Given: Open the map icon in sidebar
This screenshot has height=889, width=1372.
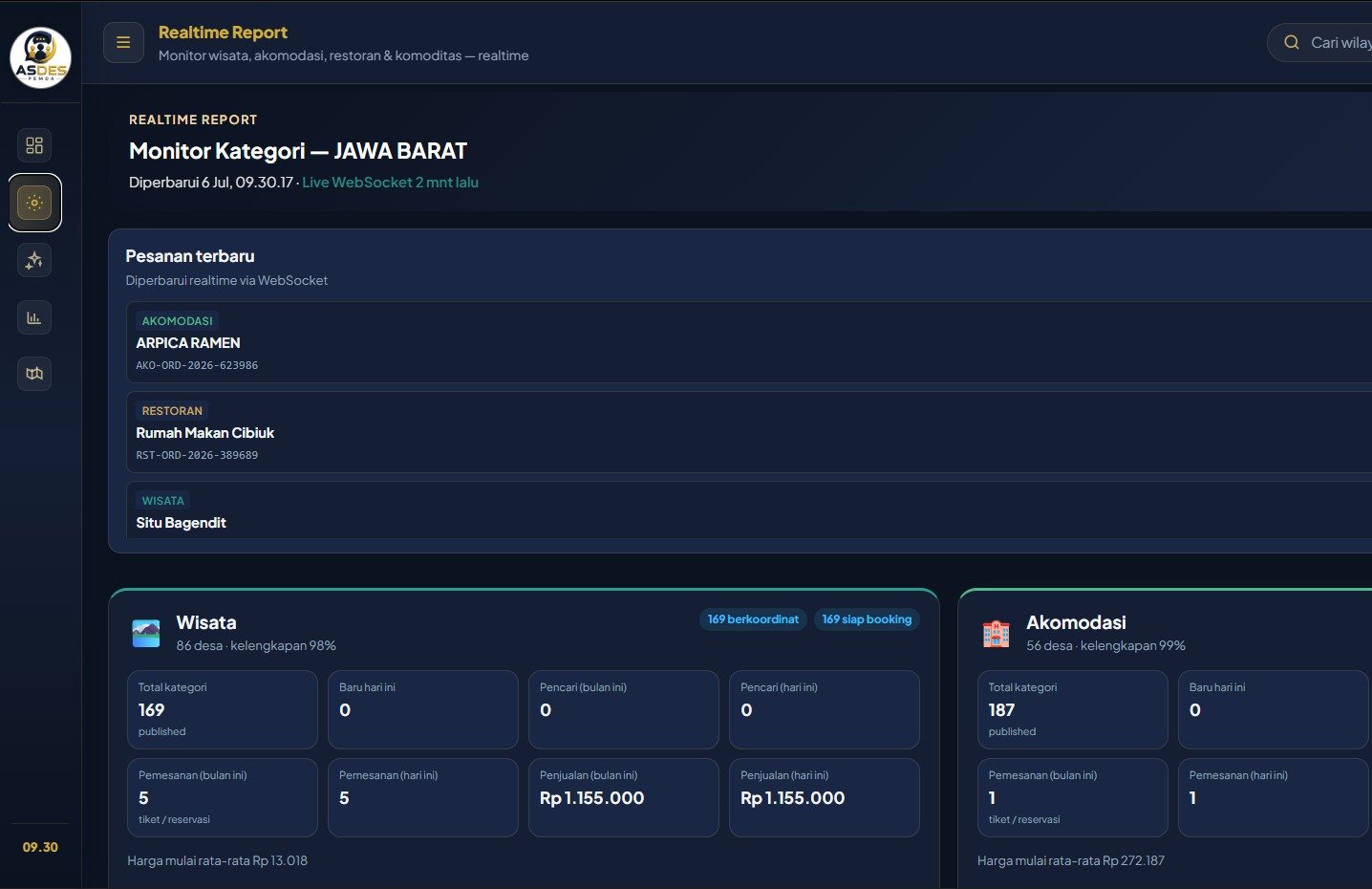Looking at the screenshot, I should point(34,374).
